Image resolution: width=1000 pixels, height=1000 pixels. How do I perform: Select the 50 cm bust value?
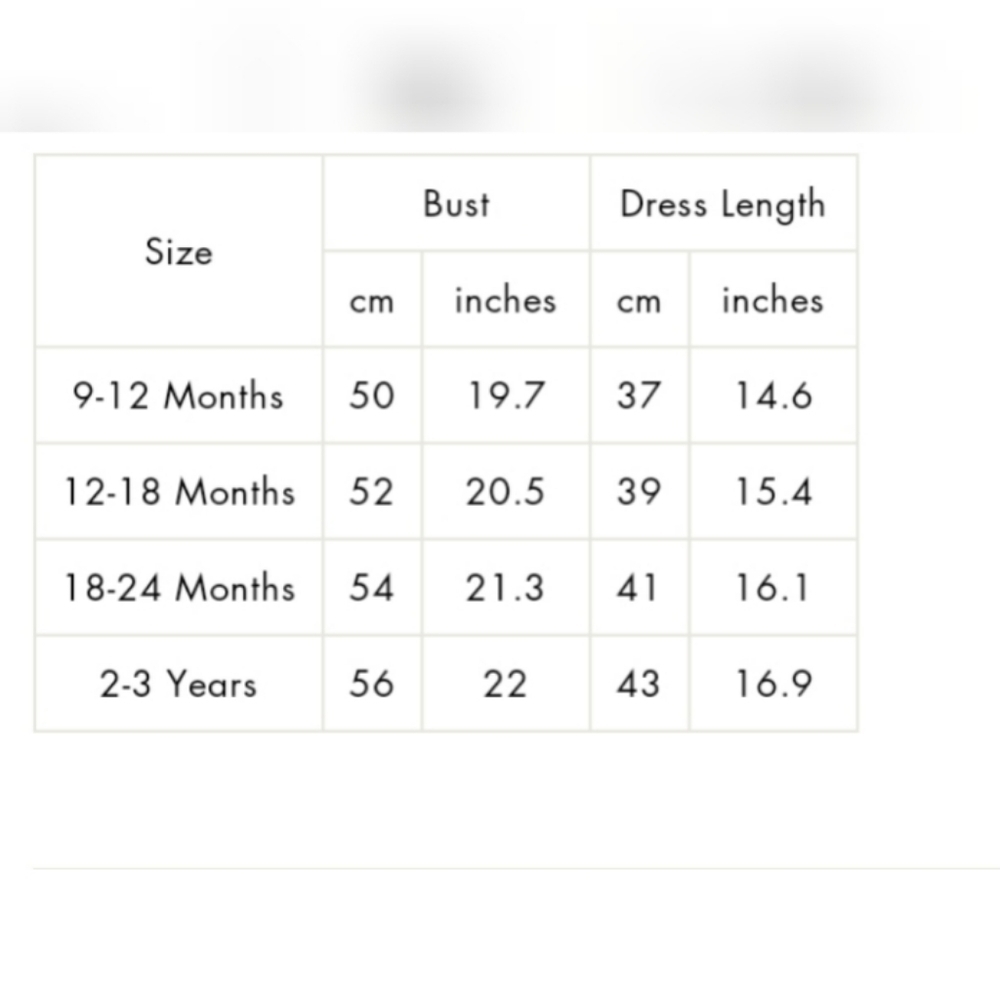(x=372, y=396)
